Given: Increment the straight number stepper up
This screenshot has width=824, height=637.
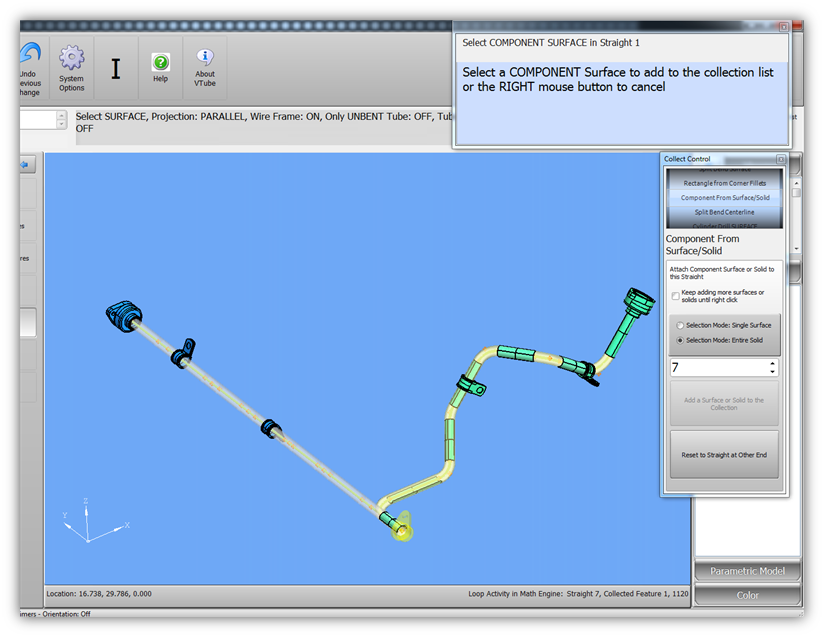Looking at the screenshot, I should pyautogui.click(x=772, y=364).
